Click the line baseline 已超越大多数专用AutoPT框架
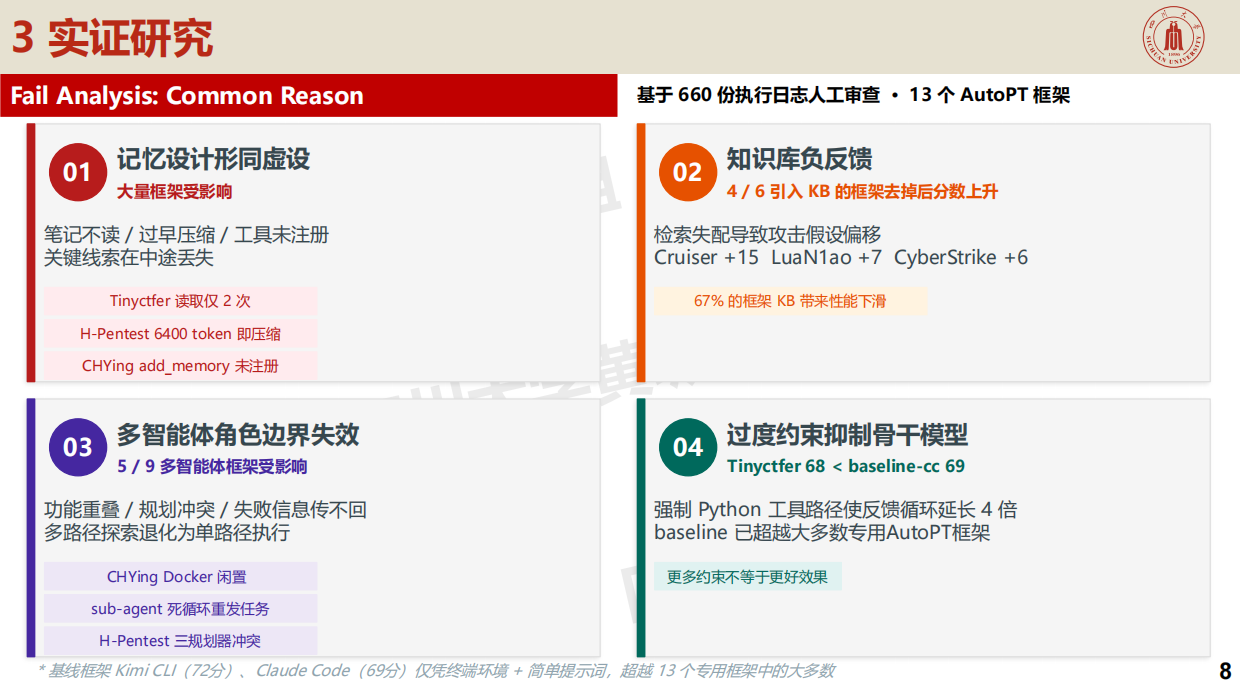Image resolution: width=1240 pixels, height=697 pixels. point(822,532)
